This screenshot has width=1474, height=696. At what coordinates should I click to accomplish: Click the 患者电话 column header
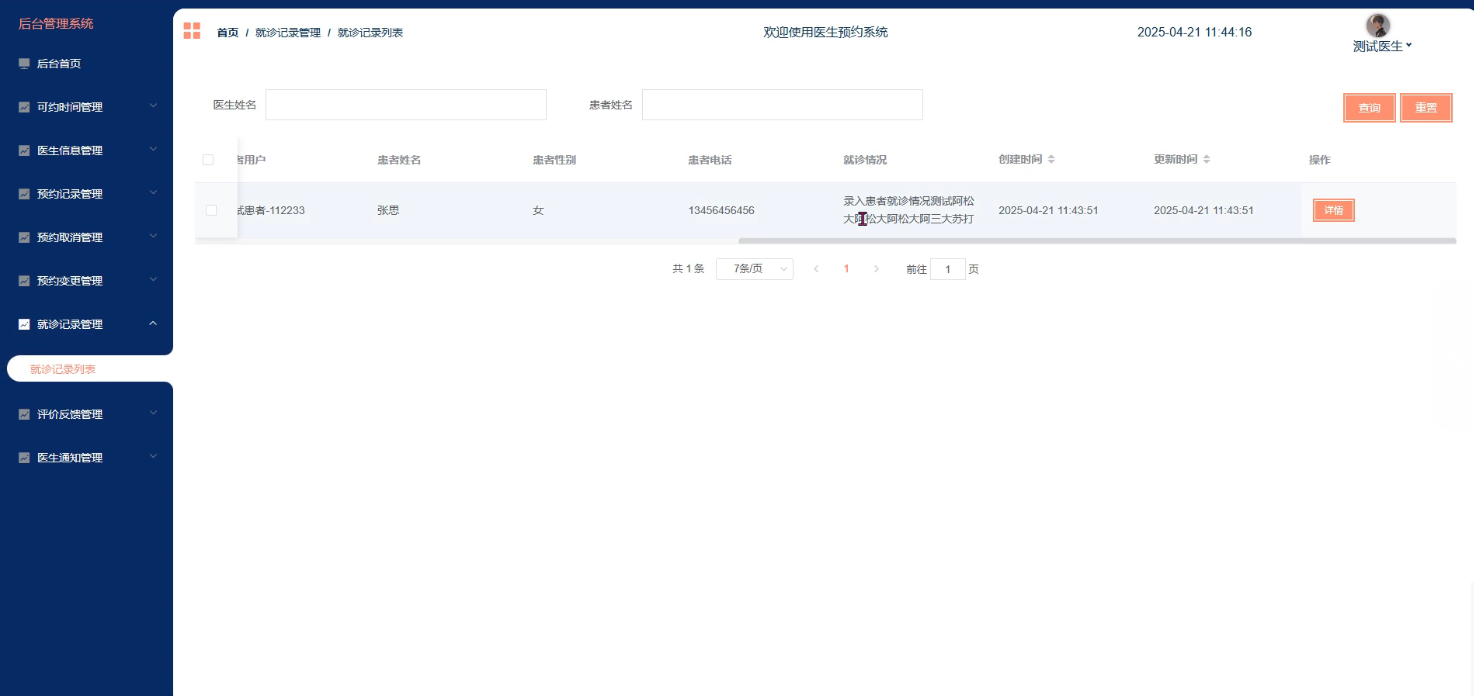tap(710, 160)
